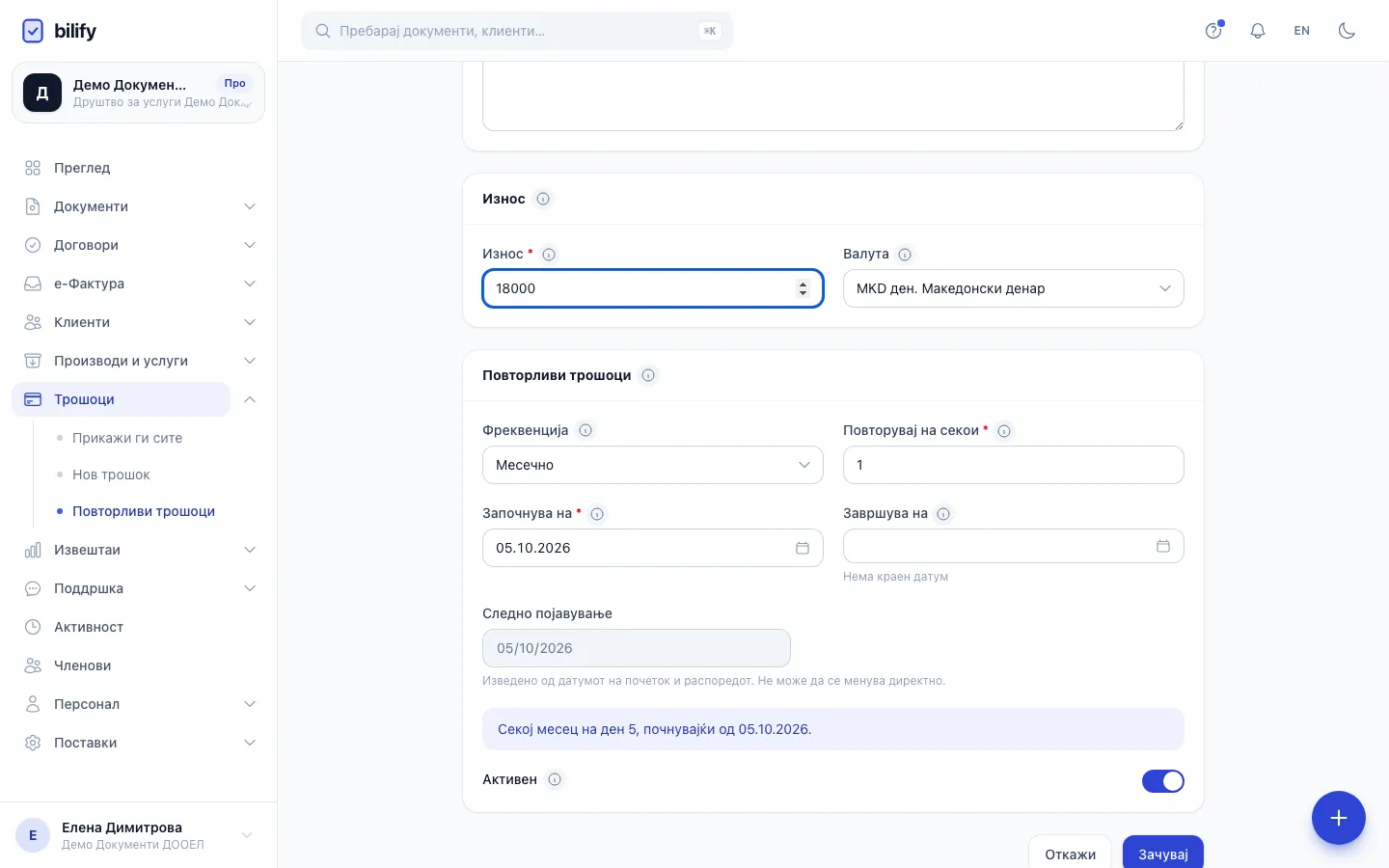Increment the Износ amount stepper
Viewport: 1389px width, 868px height.
tap(803, 284)
